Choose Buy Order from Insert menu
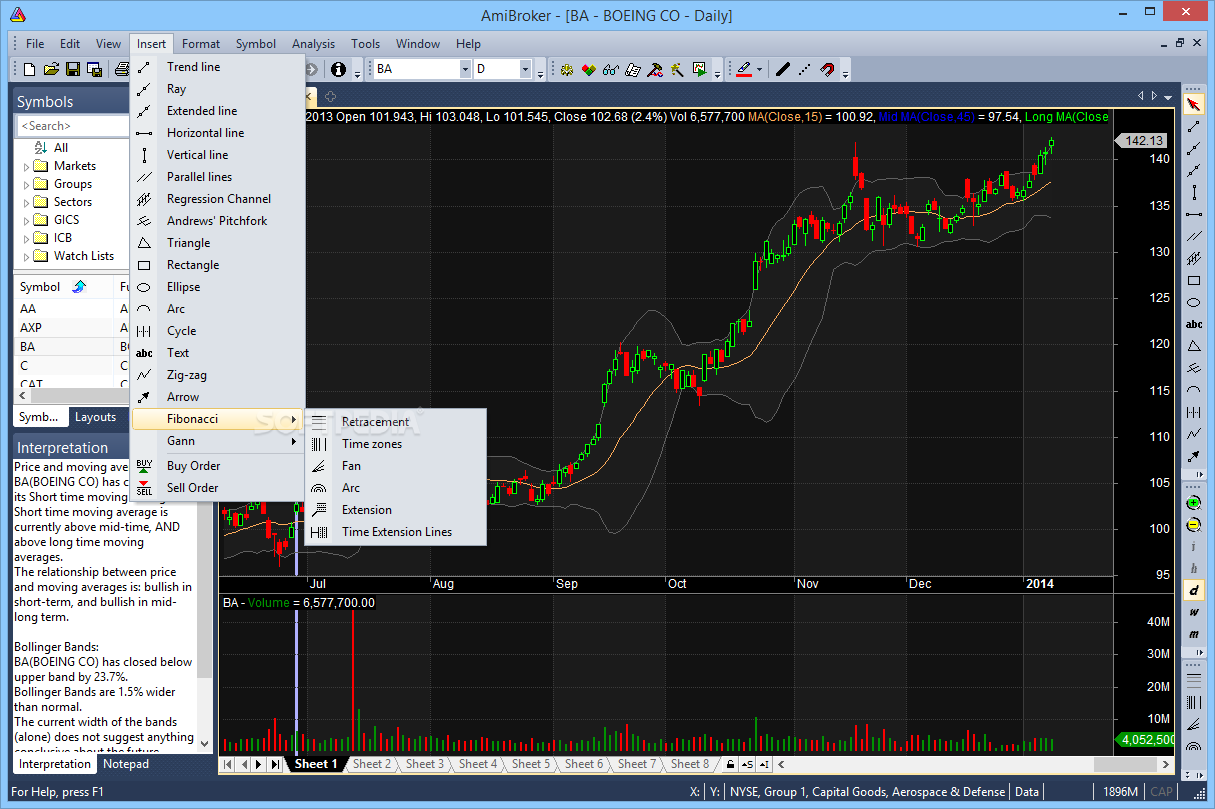 218,466
